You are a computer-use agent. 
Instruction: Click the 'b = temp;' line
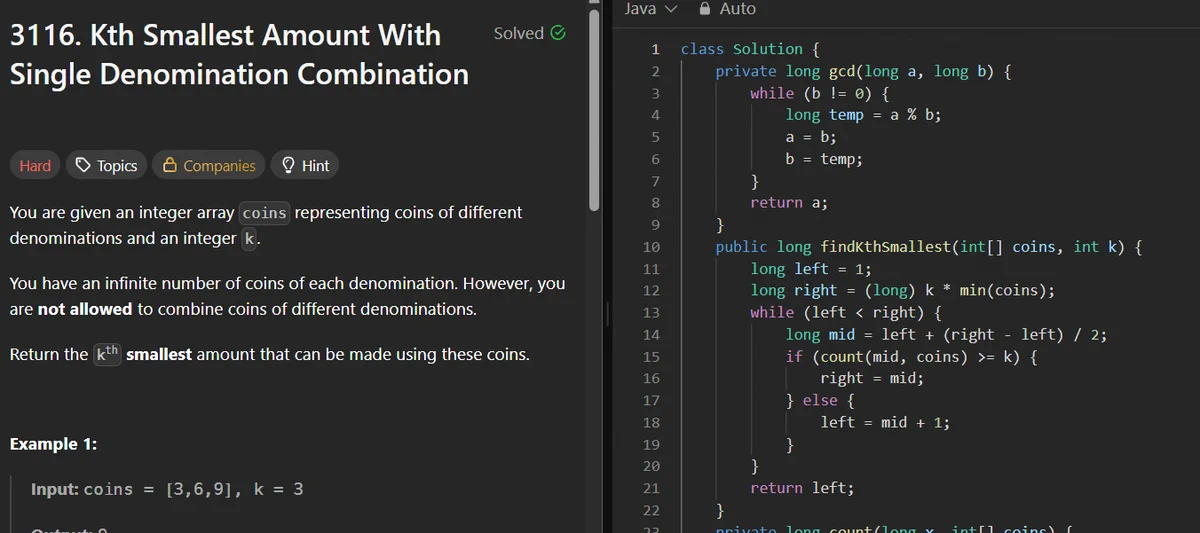coord(824,159)
